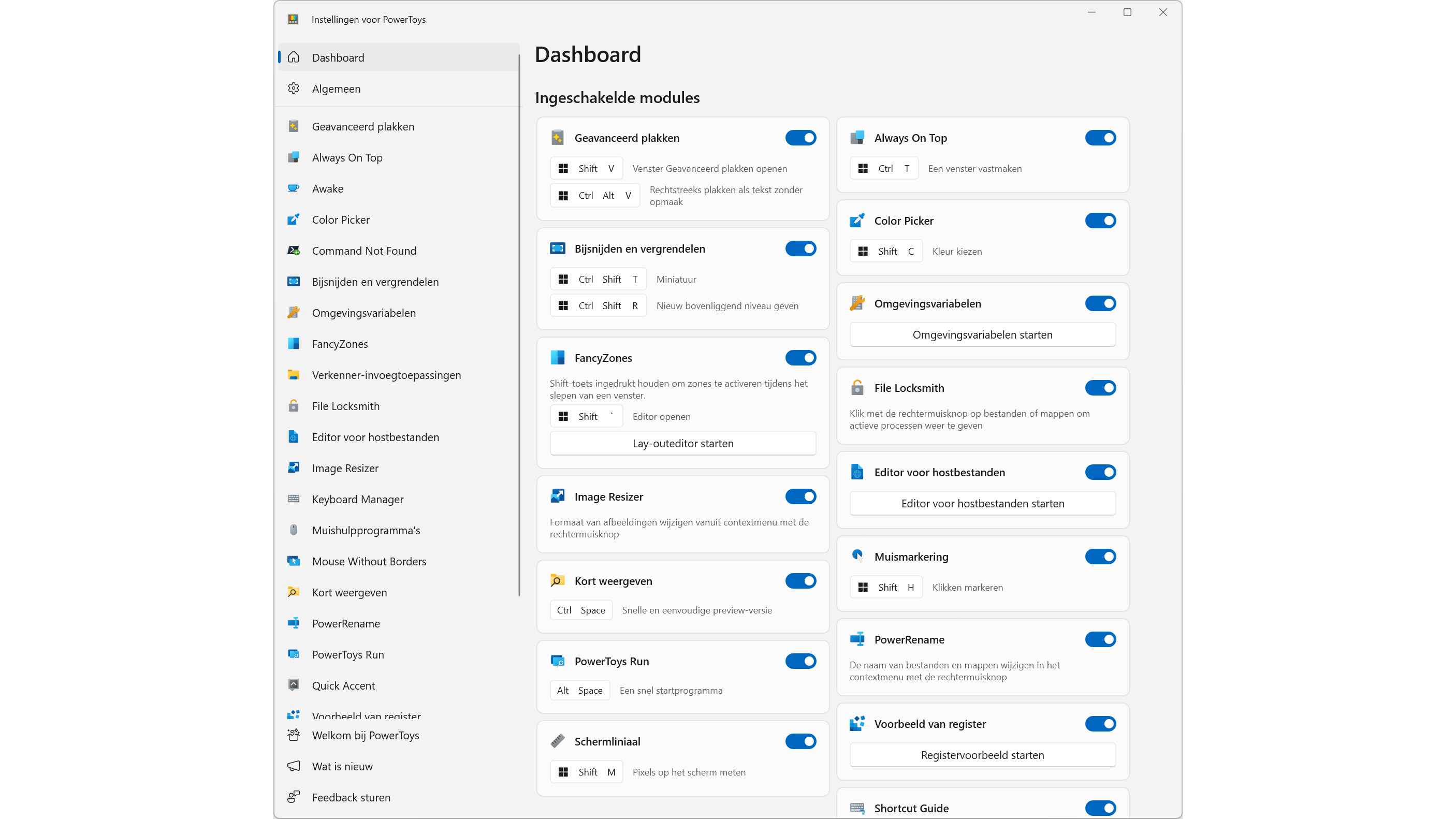Click the Image Resizer sidebar icon

coord(294,467)
